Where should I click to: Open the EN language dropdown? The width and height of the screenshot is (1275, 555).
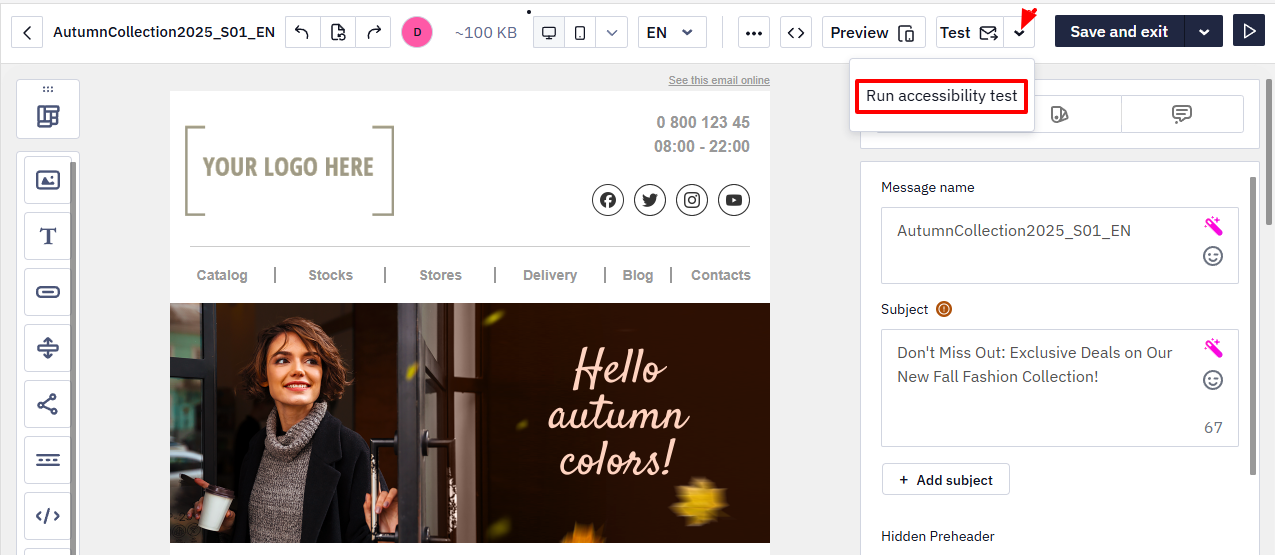click(x=672, y=32)
